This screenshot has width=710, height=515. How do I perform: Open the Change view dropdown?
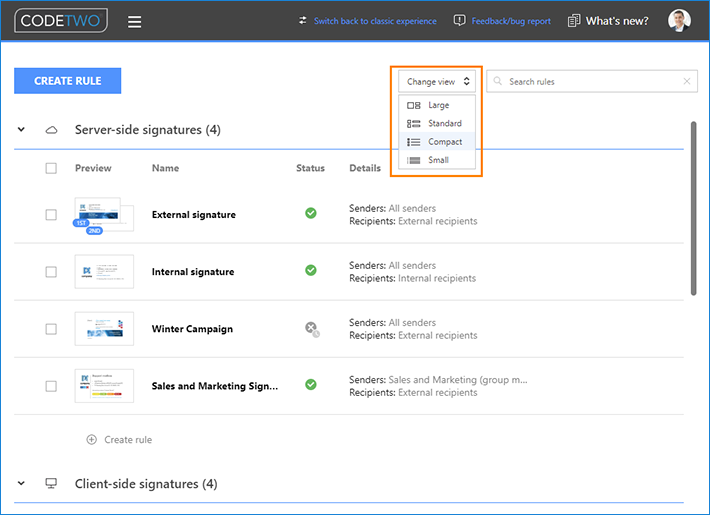pyautogui.click(x=437, y=82)
